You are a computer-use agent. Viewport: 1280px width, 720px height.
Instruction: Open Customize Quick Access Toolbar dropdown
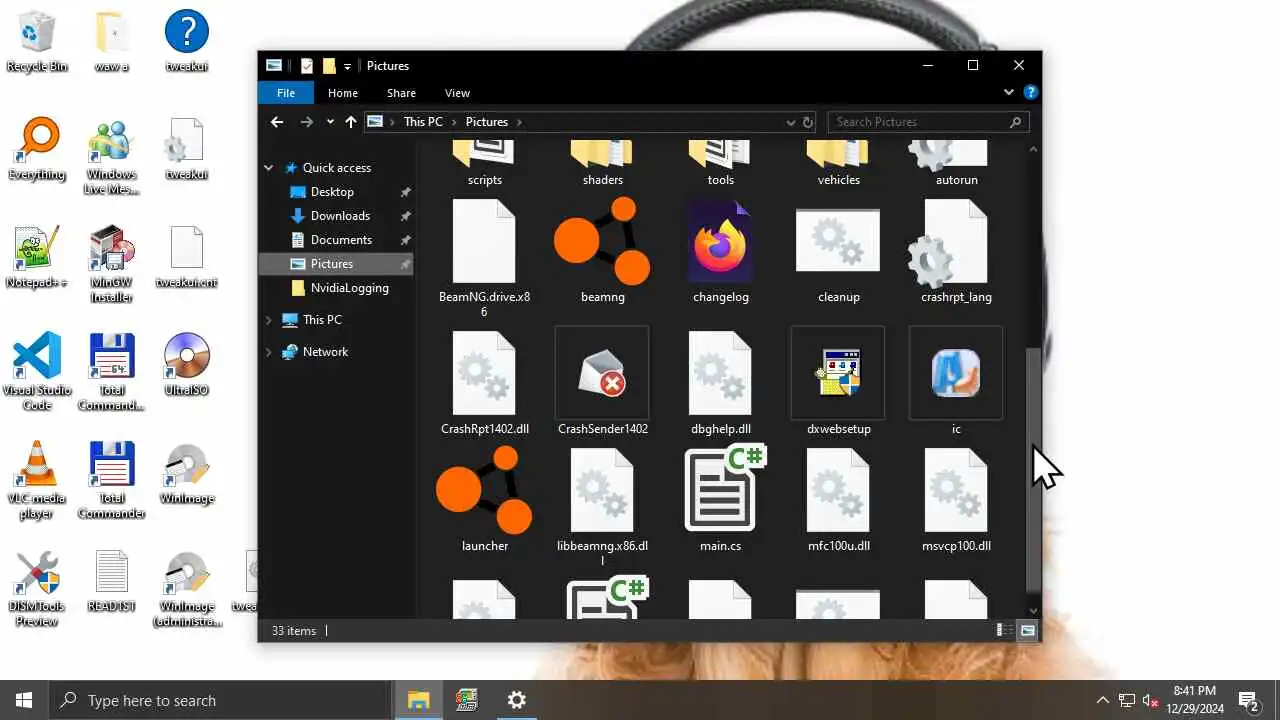pyautogui.click(x=347, y=66)
